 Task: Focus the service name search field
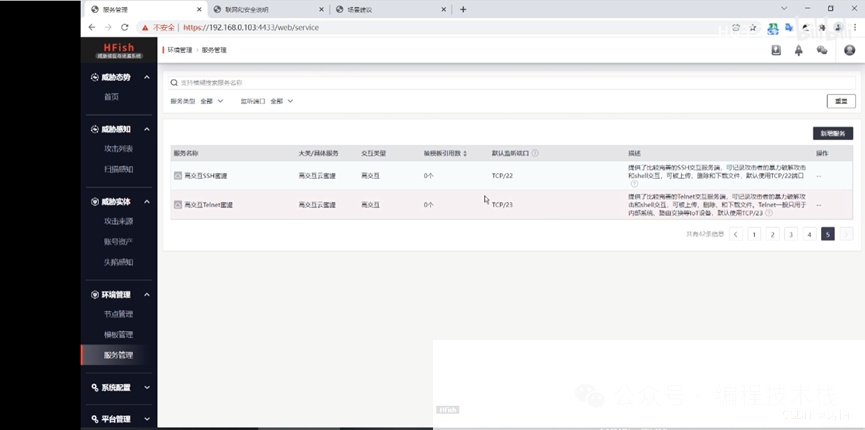512,83
